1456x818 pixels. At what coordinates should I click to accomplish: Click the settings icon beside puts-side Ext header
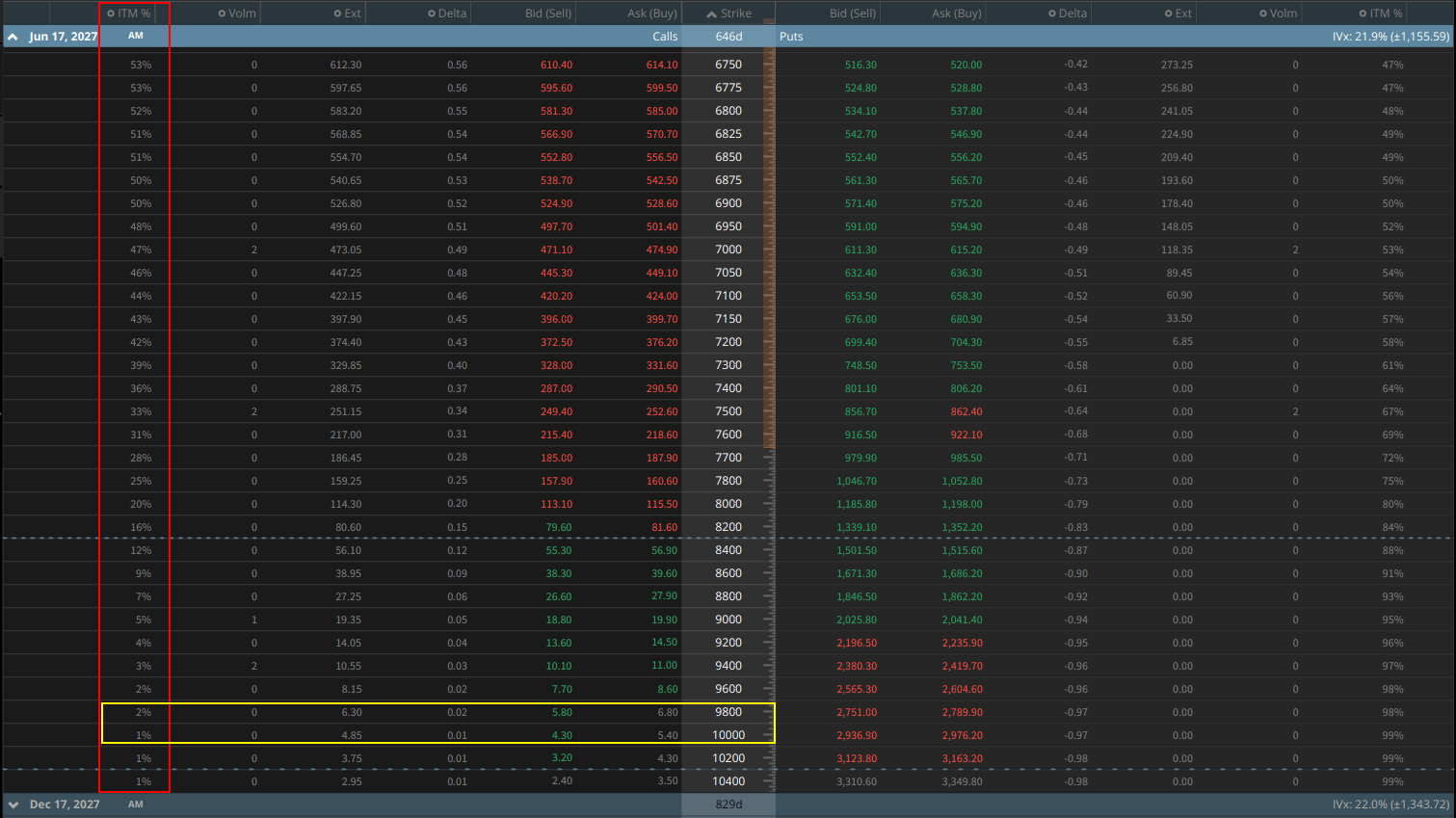[x=1168, y=13]
